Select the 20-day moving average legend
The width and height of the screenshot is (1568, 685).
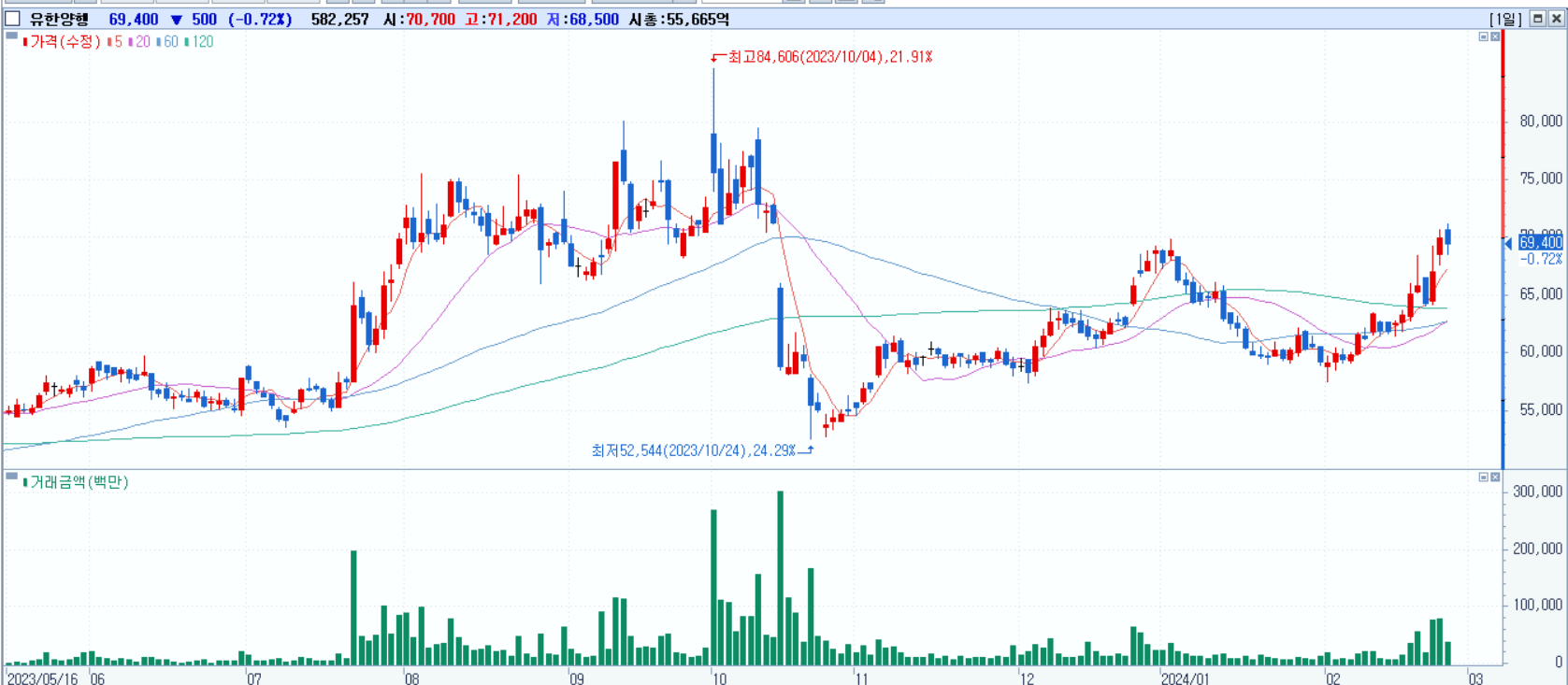140,42
